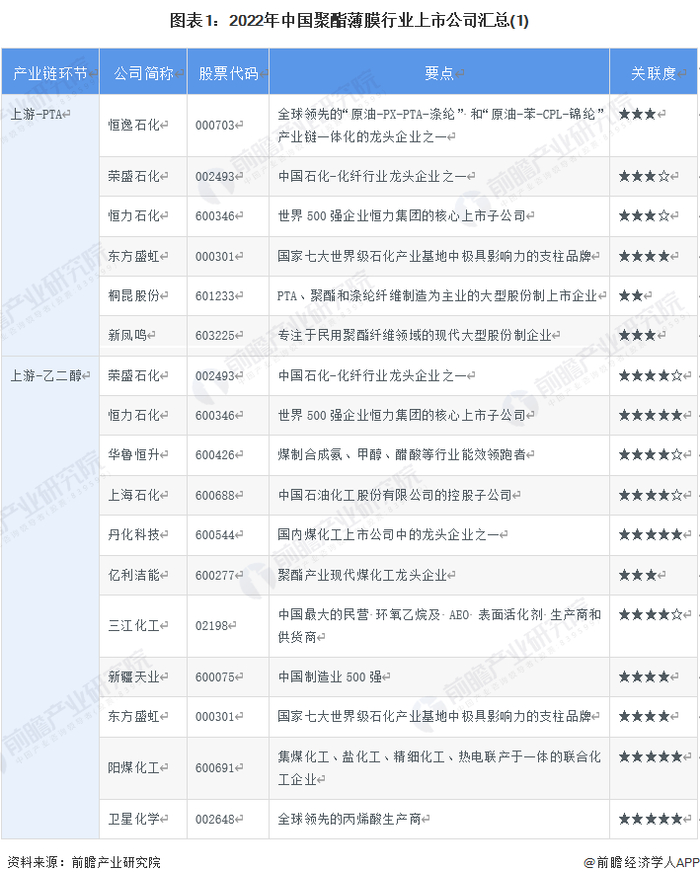Select the description 中国制造业500强
Viewport: 700px width, 883px height.
tap(330, 676)
